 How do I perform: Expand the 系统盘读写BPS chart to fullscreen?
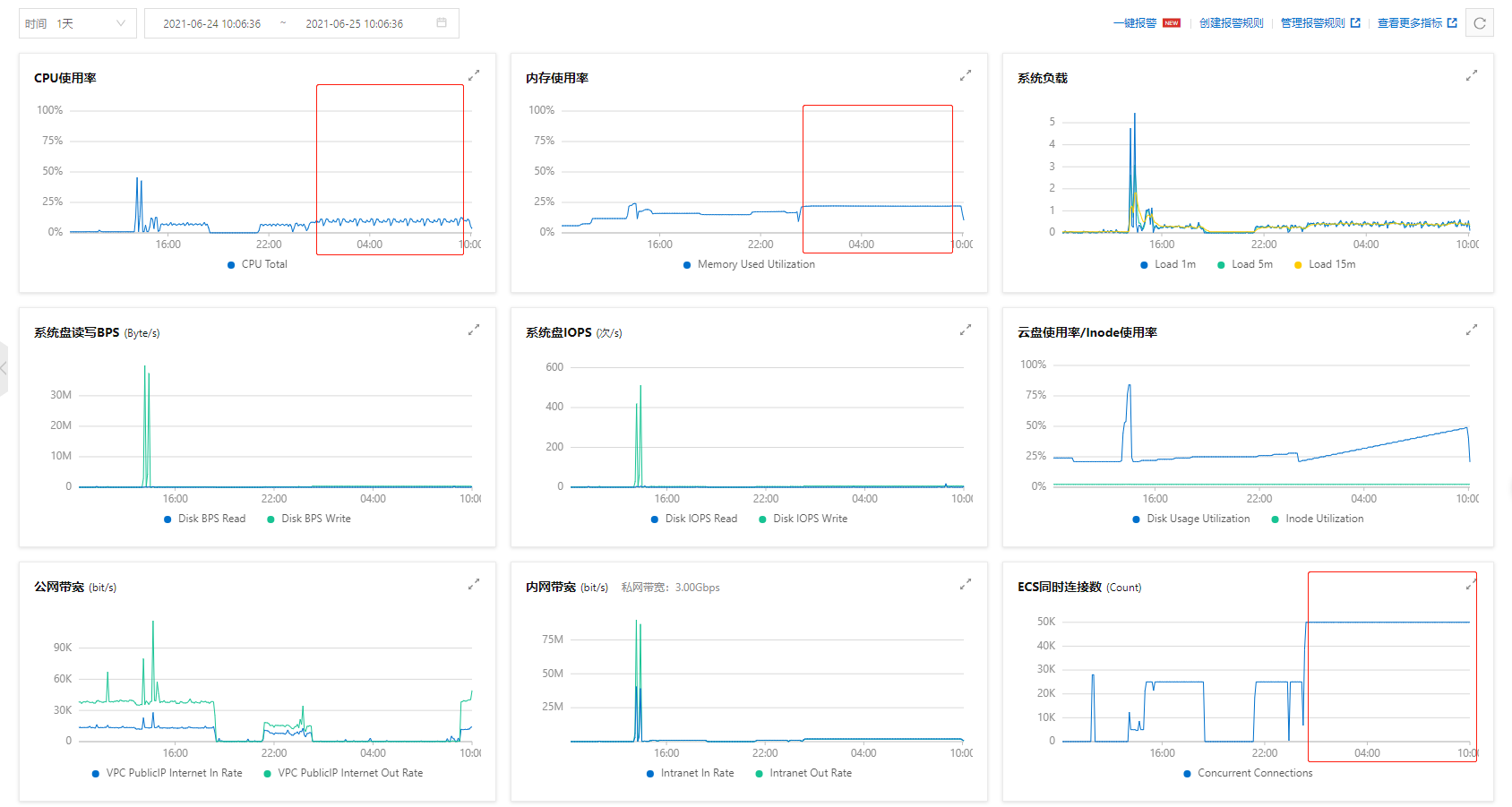pyautogui.click(x=474, y=331)
